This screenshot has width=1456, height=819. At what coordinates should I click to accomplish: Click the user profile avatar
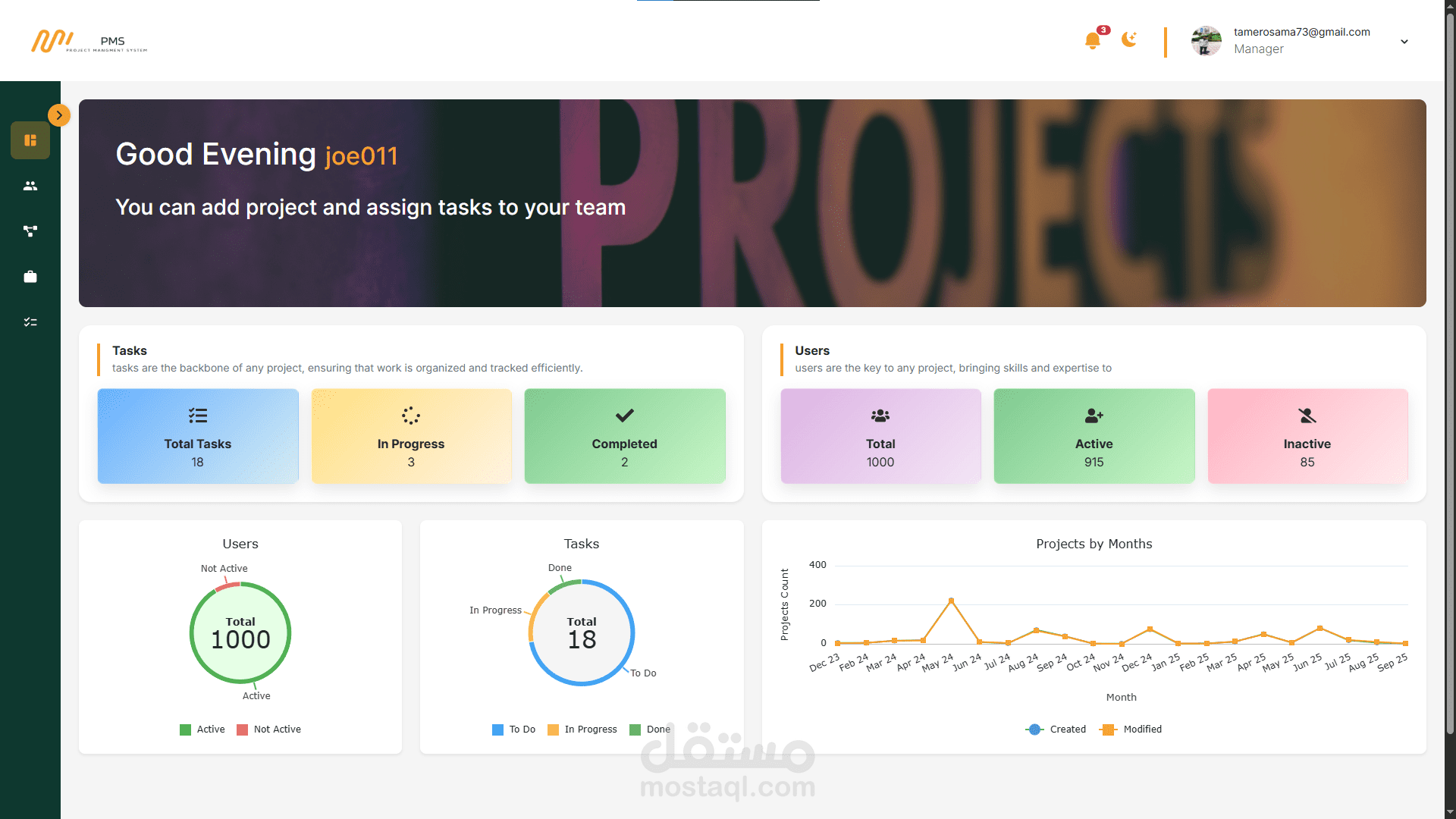(1206, 41)
